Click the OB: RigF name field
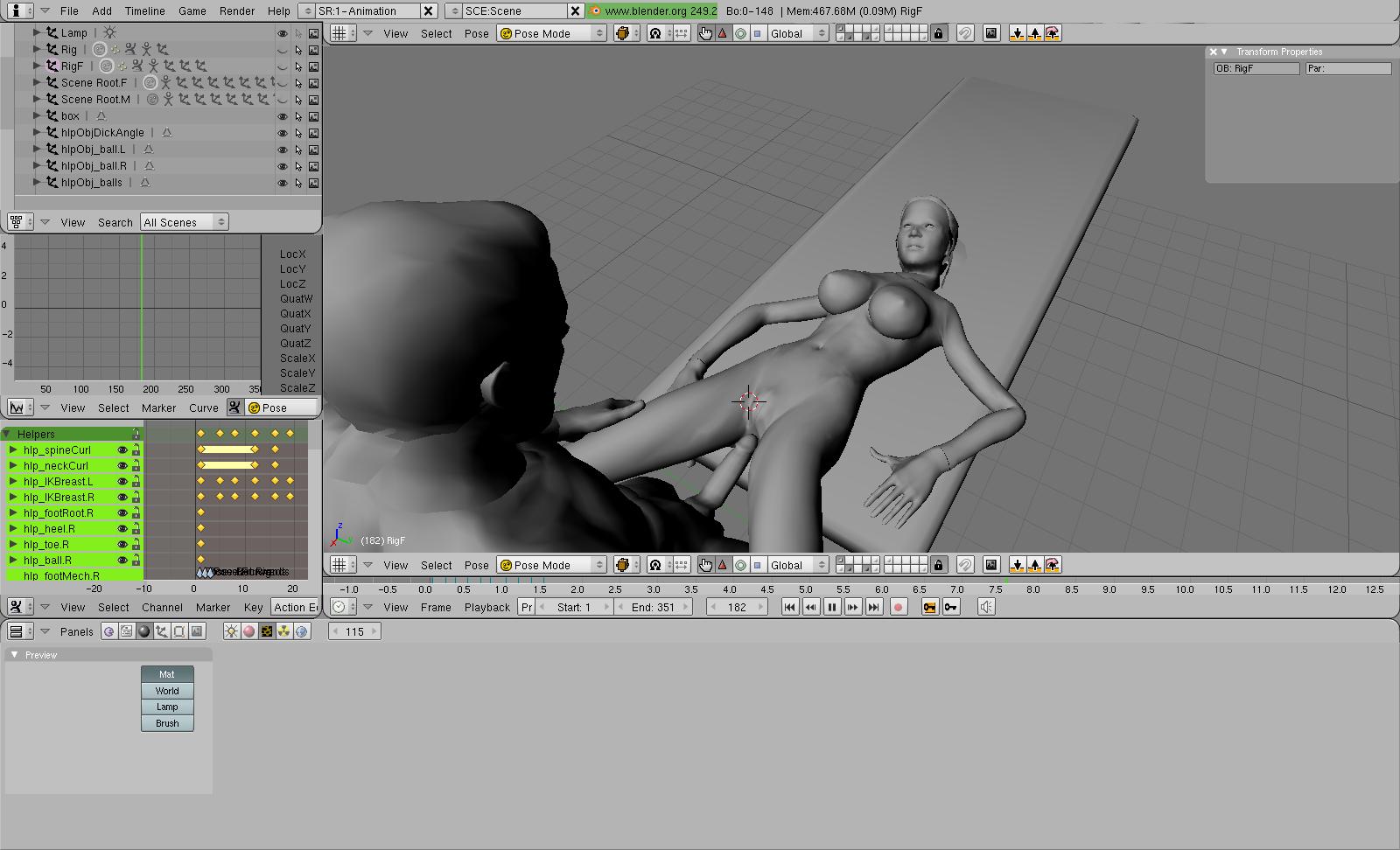1400x850 pixels. (x=1256, y=68)
